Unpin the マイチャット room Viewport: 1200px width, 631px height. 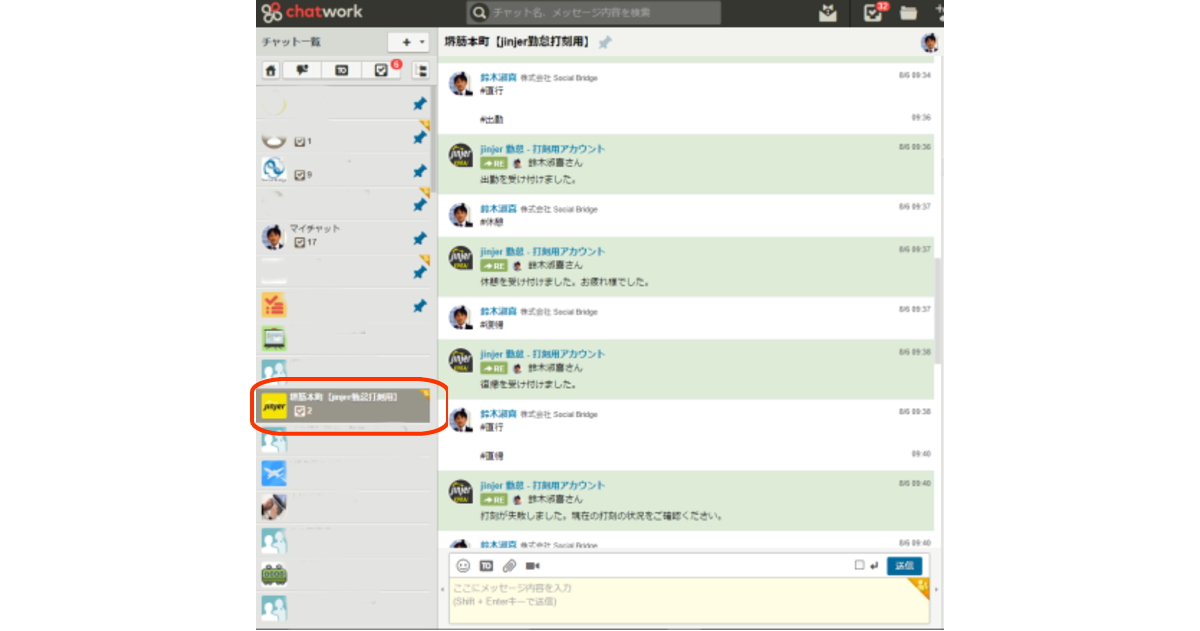[420, 239]
